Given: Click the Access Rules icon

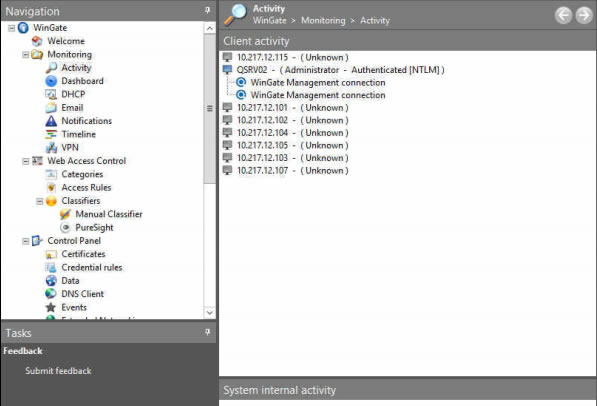Looking at the screenshot, I should [x=51, y=188].
